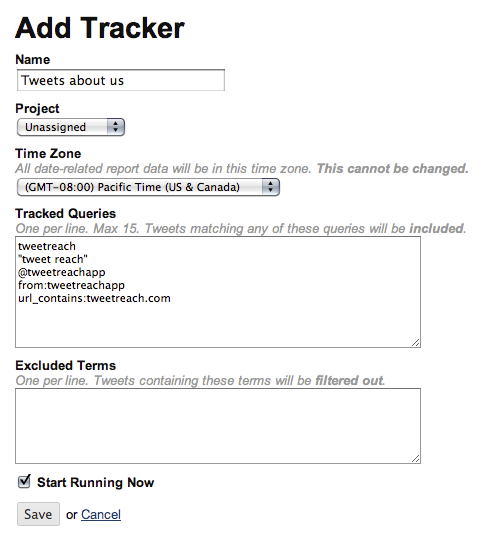This screenshot has height=544, width=486.
Task: Click the Add Tracker page heading
Action: click(x=100, y=28)
